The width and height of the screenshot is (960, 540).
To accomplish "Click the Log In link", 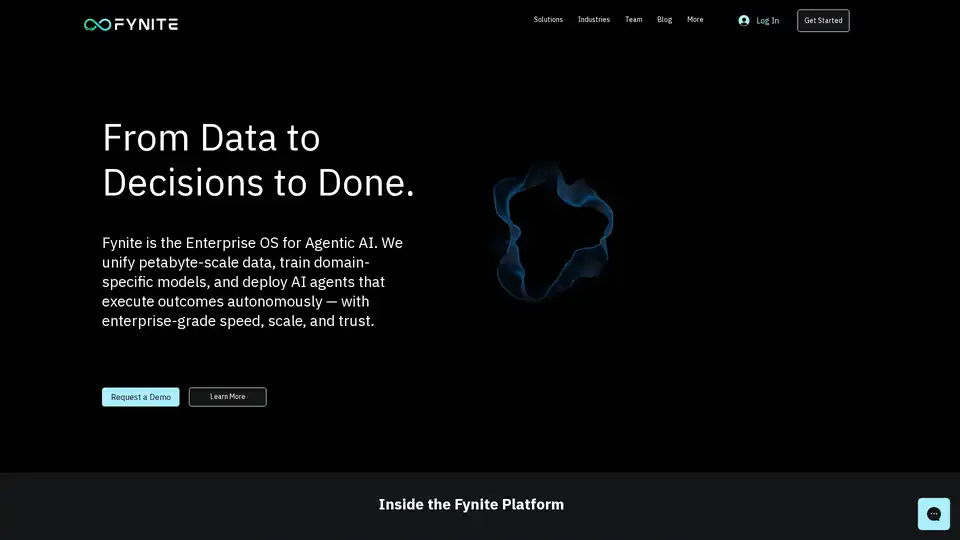I will tap(767, 20).
